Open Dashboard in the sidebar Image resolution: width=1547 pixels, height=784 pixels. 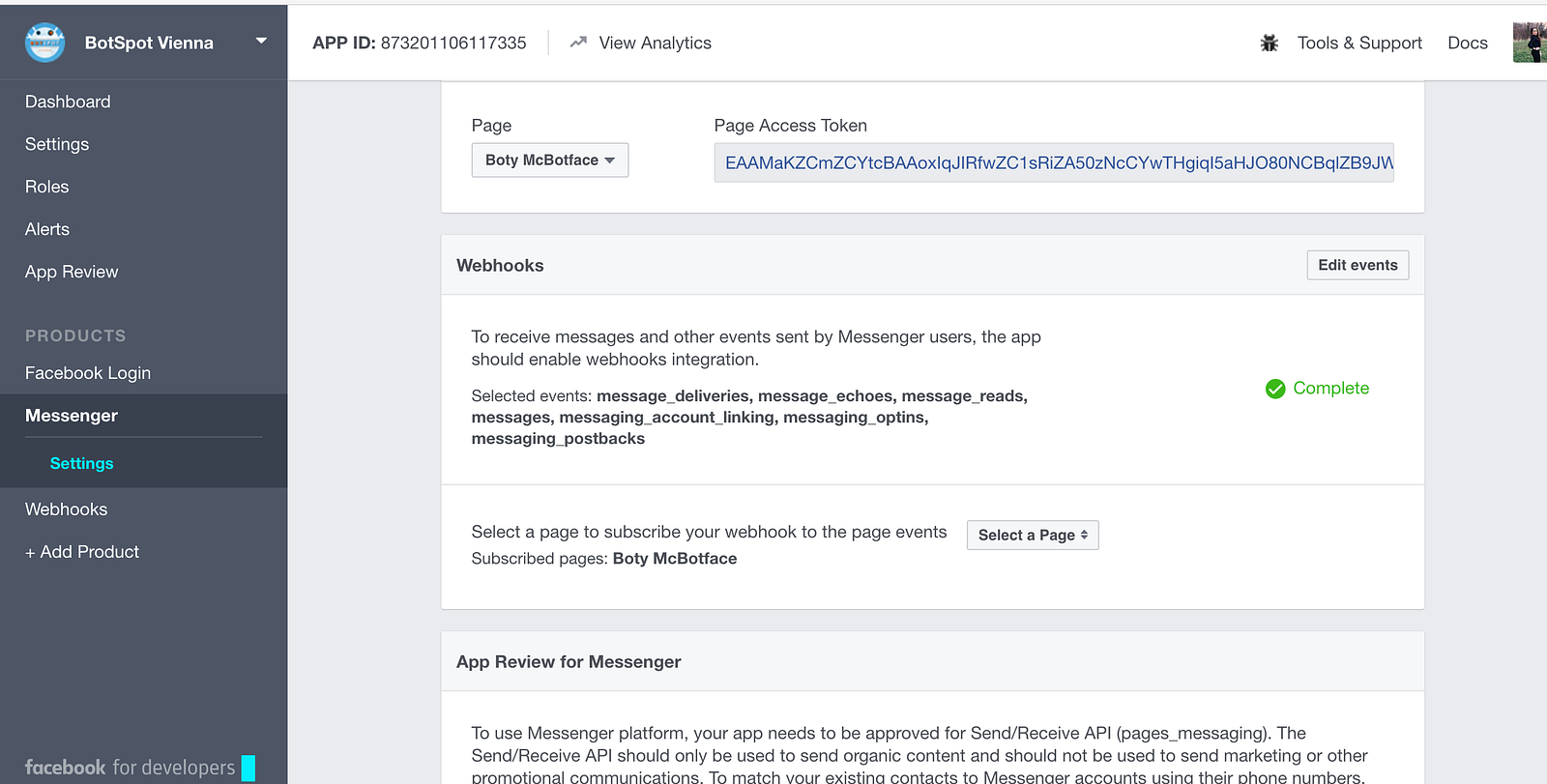[x=68, y=102]
